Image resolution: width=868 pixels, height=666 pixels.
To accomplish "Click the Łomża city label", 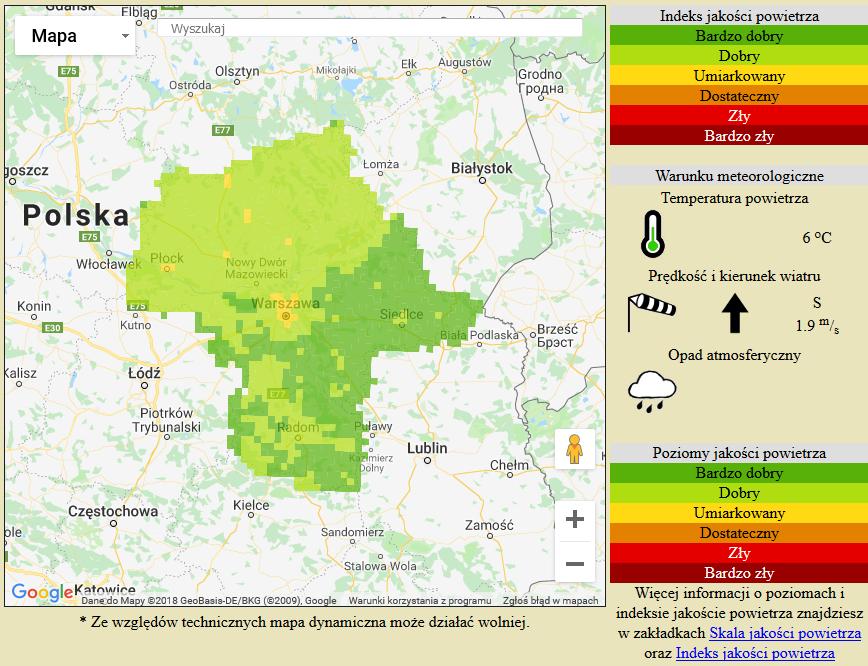I will pyautogui.click(x=381, y=164).
